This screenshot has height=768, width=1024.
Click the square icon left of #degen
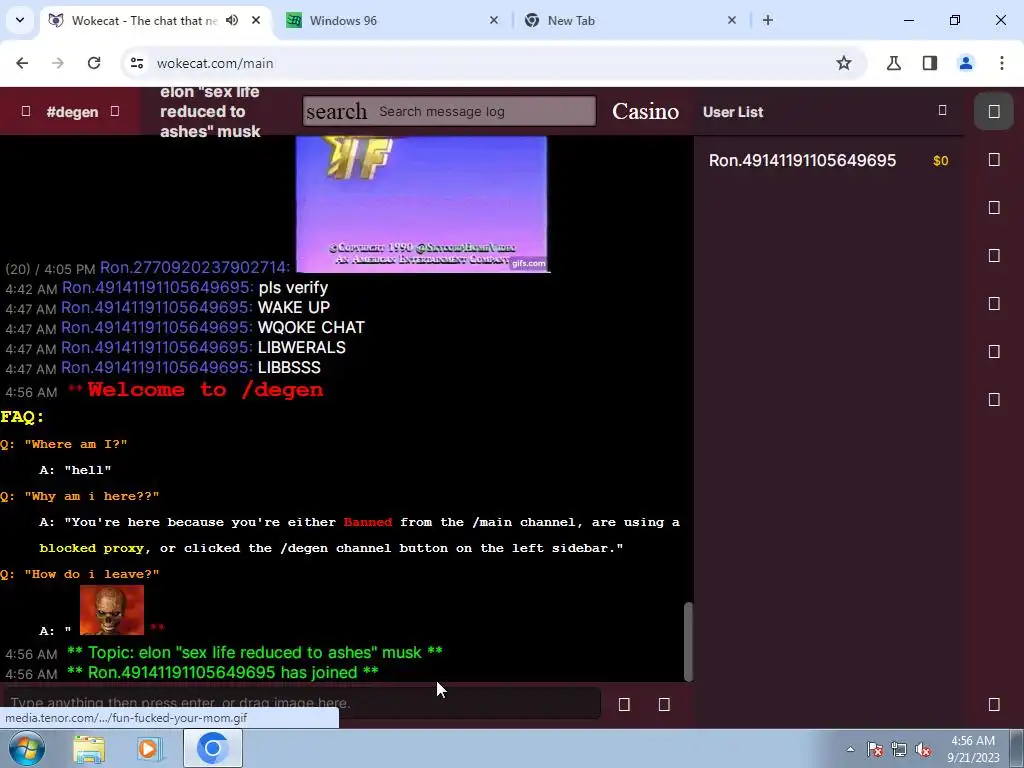click(26, 111)
